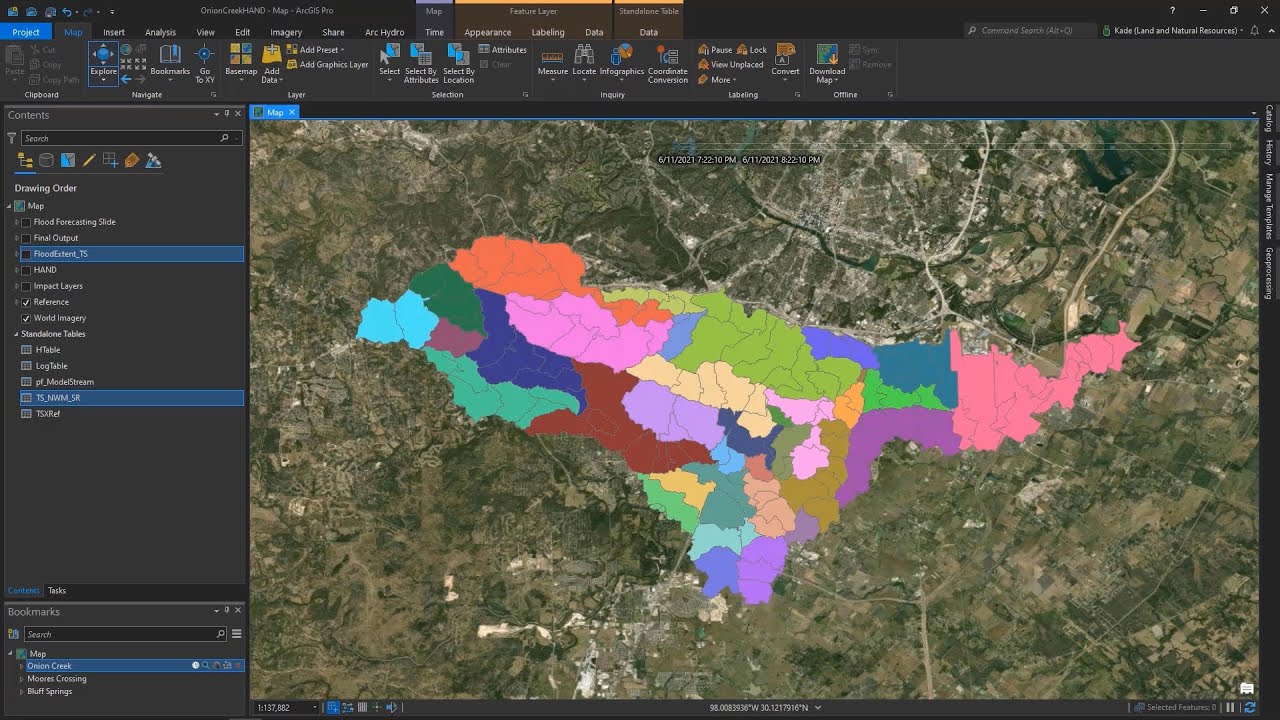Image resolution: width=1280 pixels, height=720 pixels.
Task: Turn on the FloodExtent_TS layer
Action: point(26,254)
